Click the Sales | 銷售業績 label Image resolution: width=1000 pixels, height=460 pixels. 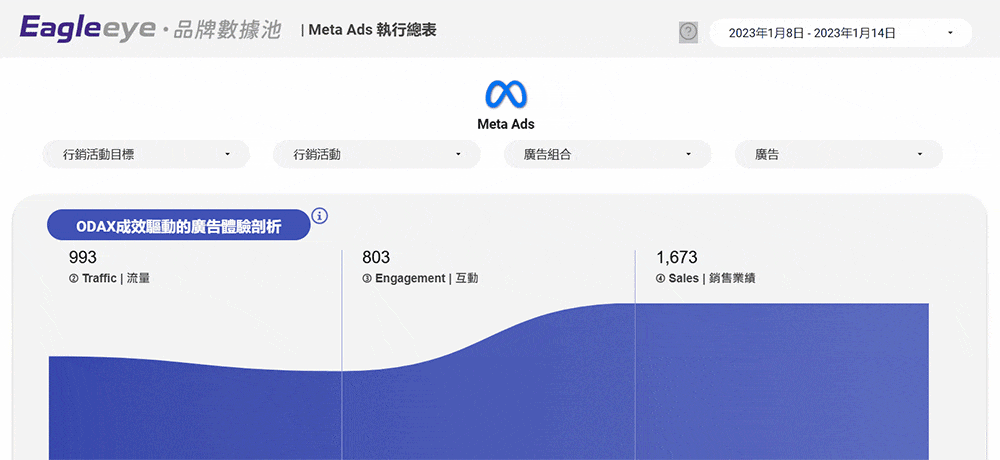click(x=706, y=279)
